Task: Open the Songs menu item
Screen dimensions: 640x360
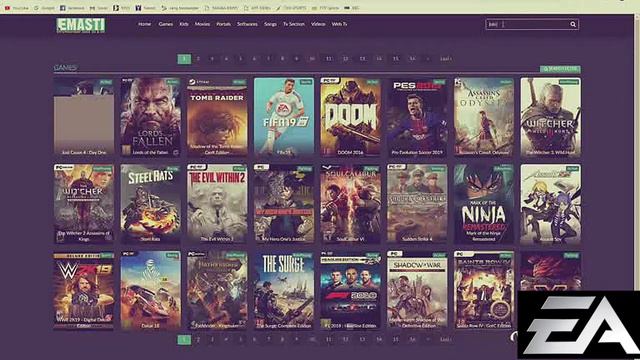Action: pyautogui.click(x=270, y=24)
